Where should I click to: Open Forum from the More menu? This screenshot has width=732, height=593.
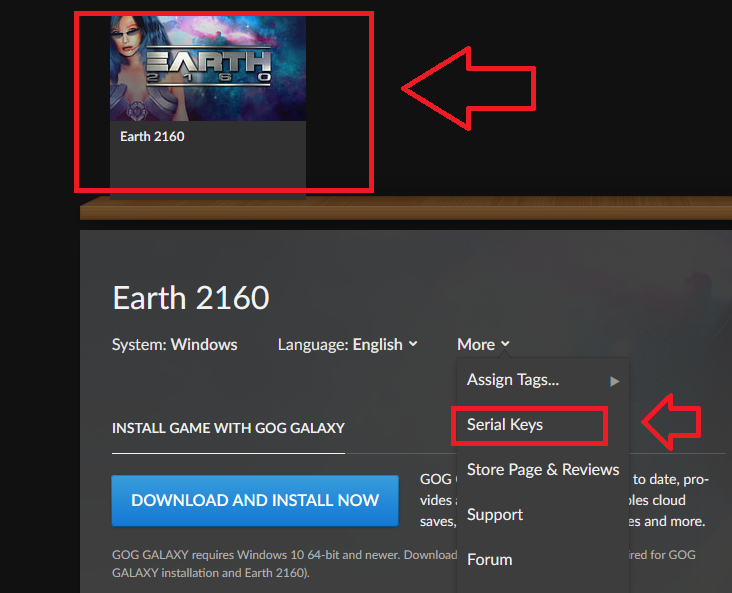pos(490,559)
